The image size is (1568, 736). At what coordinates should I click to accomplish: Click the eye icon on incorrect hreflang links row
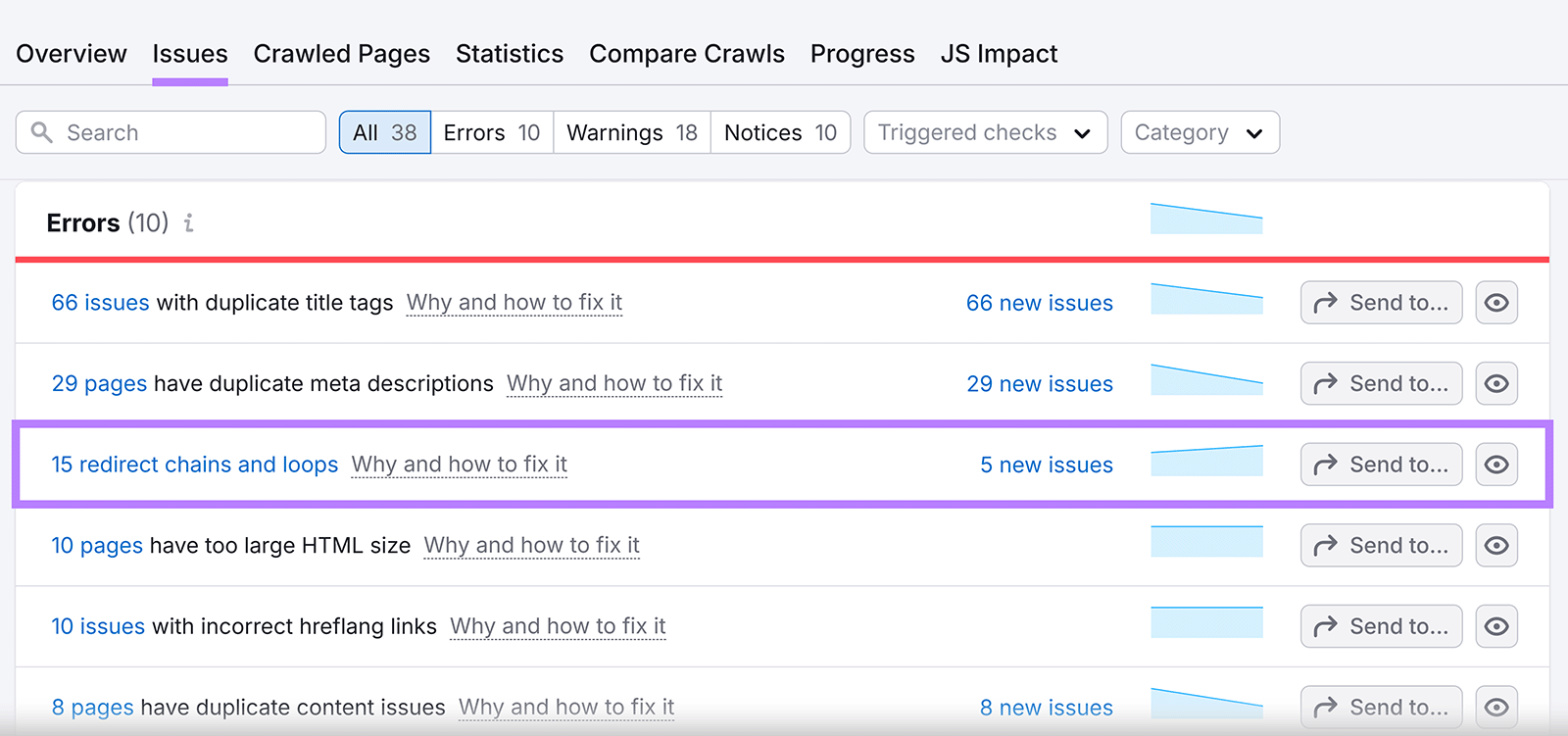tap(1496, 626)
